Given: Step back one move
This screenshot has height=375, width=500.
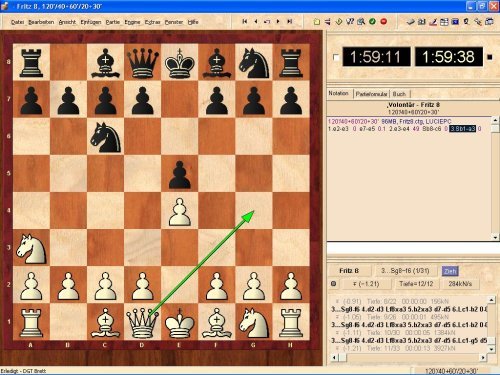Looking at the screenshot, I should pos(256,21).
